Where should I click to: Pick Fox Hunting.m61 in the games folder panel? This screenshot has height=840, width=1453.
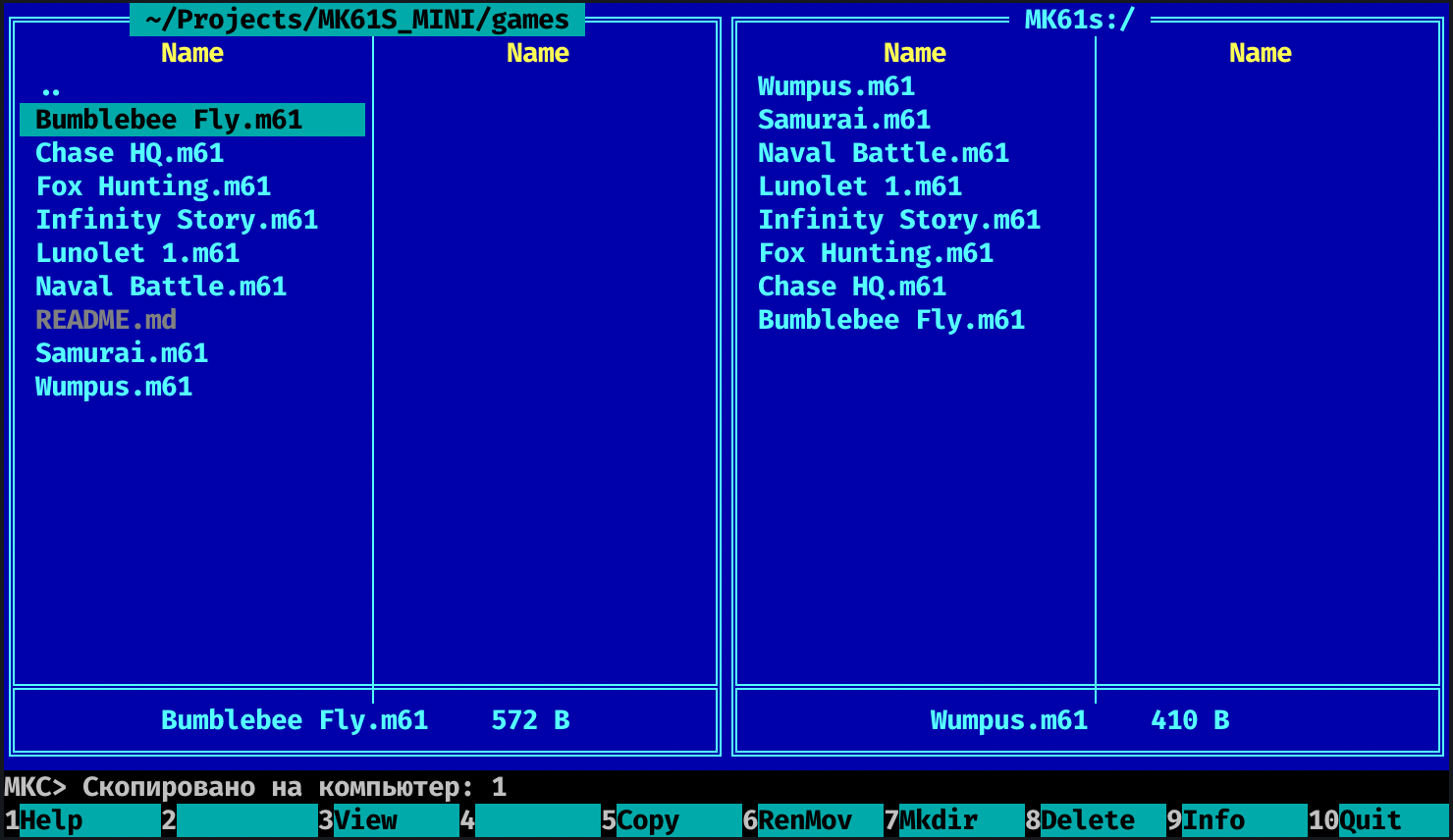coord(192,186)
